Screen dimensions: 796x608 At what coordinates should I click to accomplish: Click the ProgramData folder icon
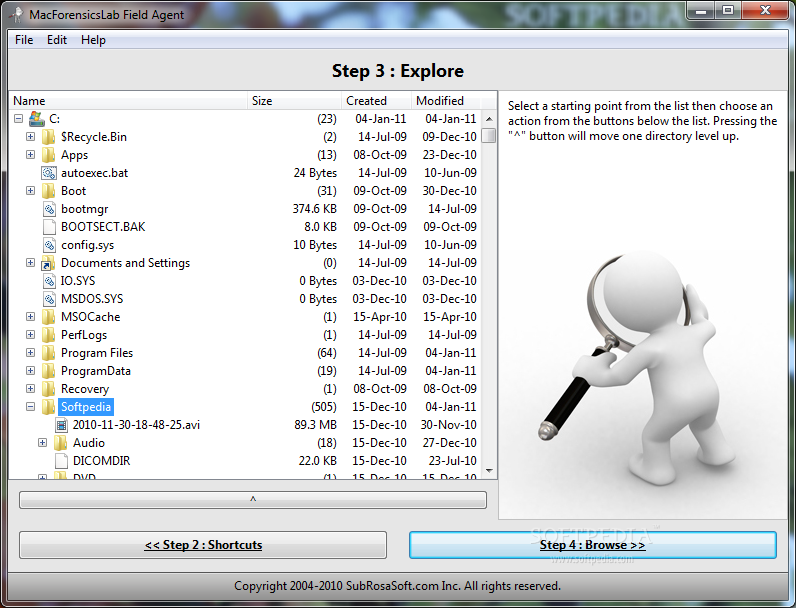click(x=49, y=371)
